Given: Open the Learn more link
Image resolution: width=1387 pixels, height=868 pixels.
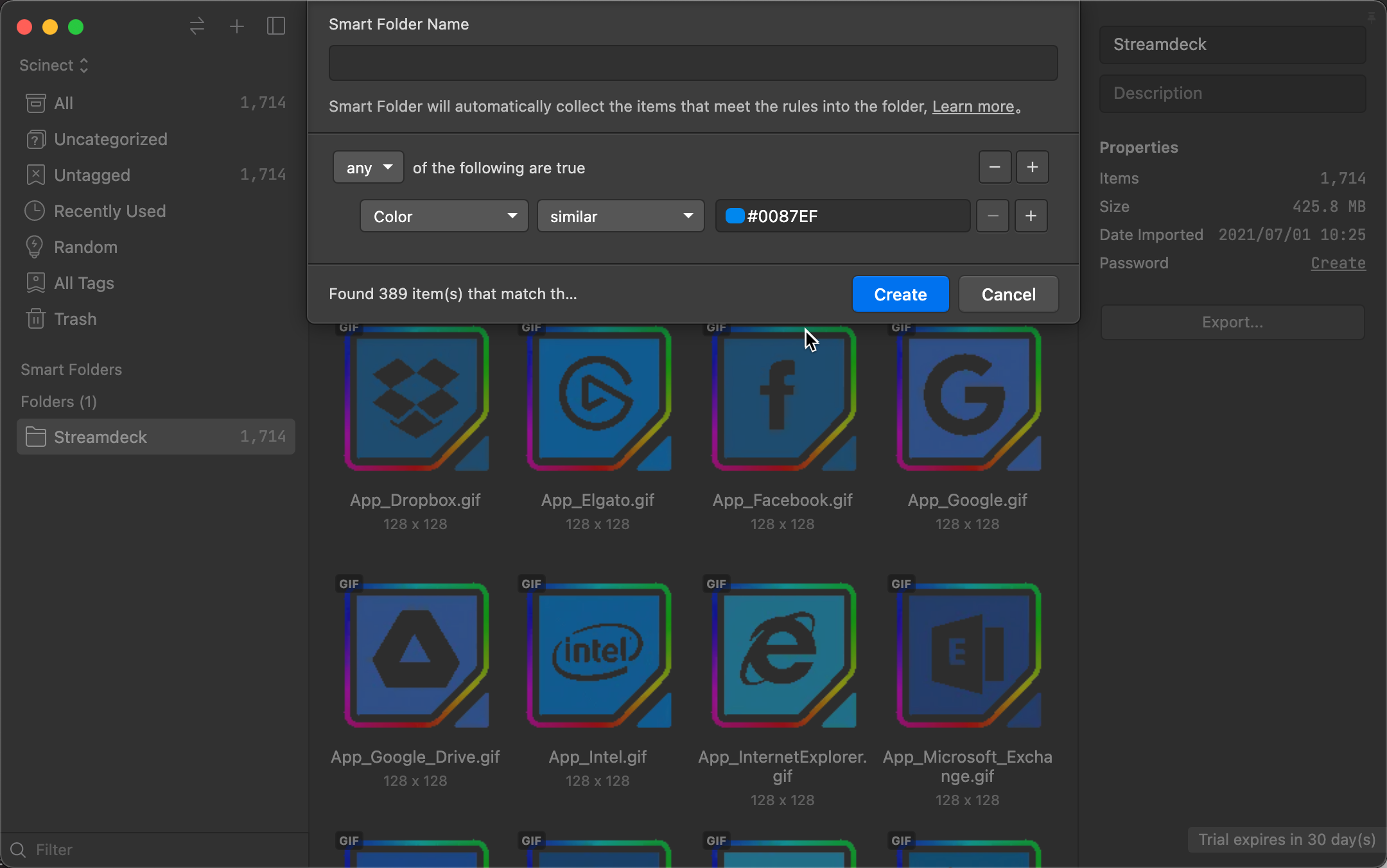Looking at the screenshot, I should tap(973, 107).
